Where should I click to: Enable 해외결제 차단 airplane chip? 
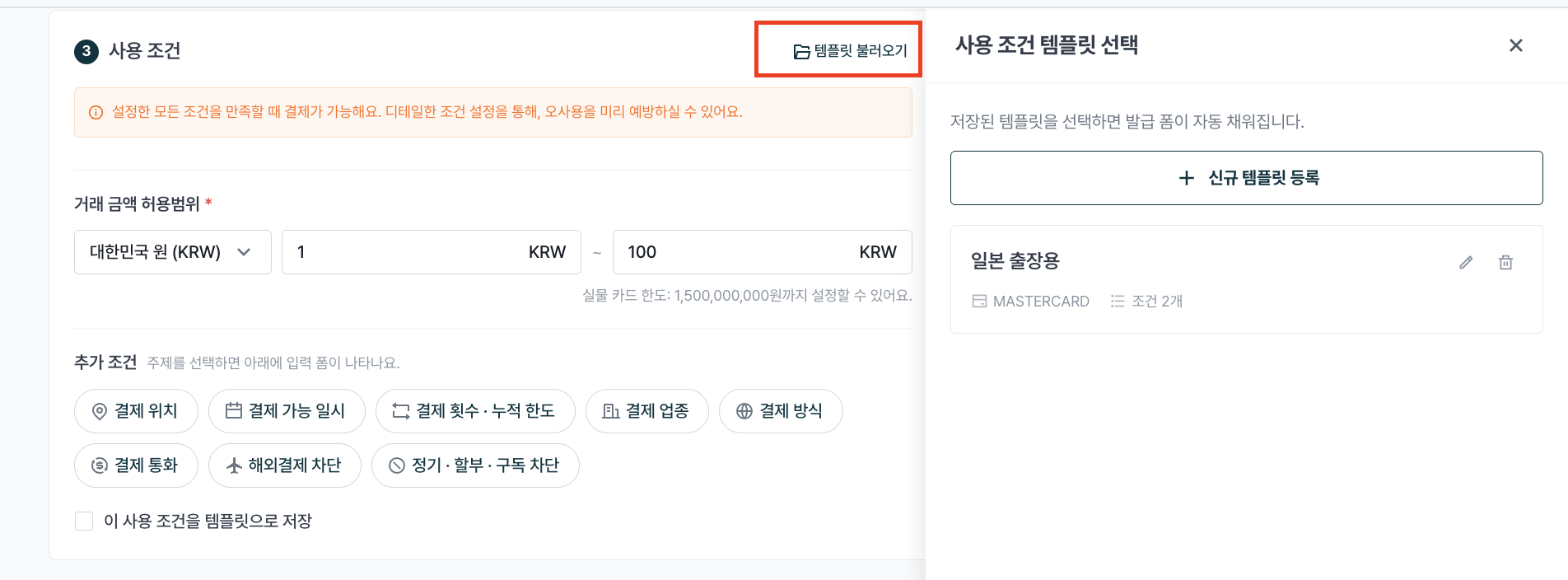pos(285,465)
